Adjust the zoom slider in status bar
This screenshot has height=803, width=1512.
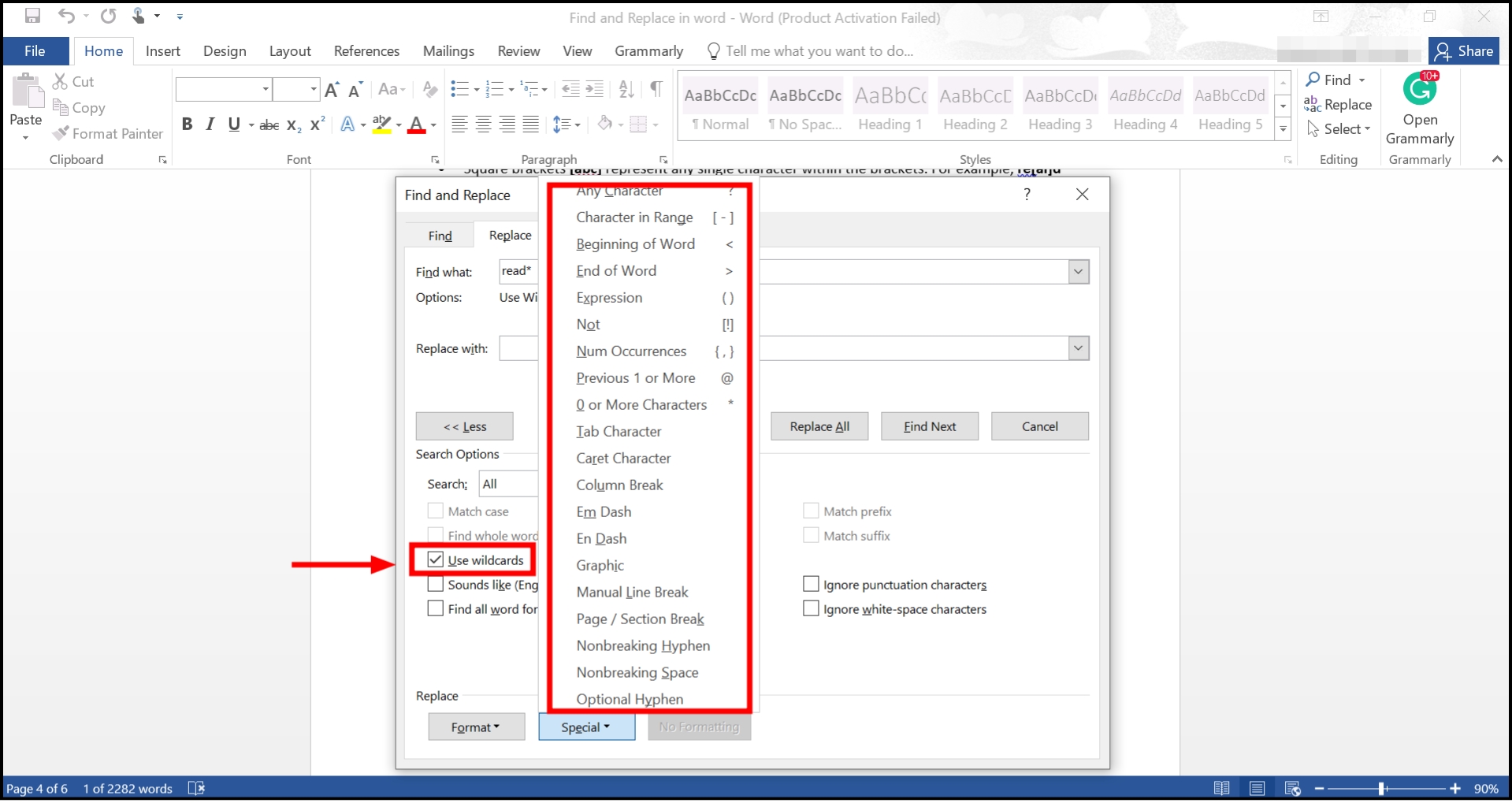(1381, 789)
